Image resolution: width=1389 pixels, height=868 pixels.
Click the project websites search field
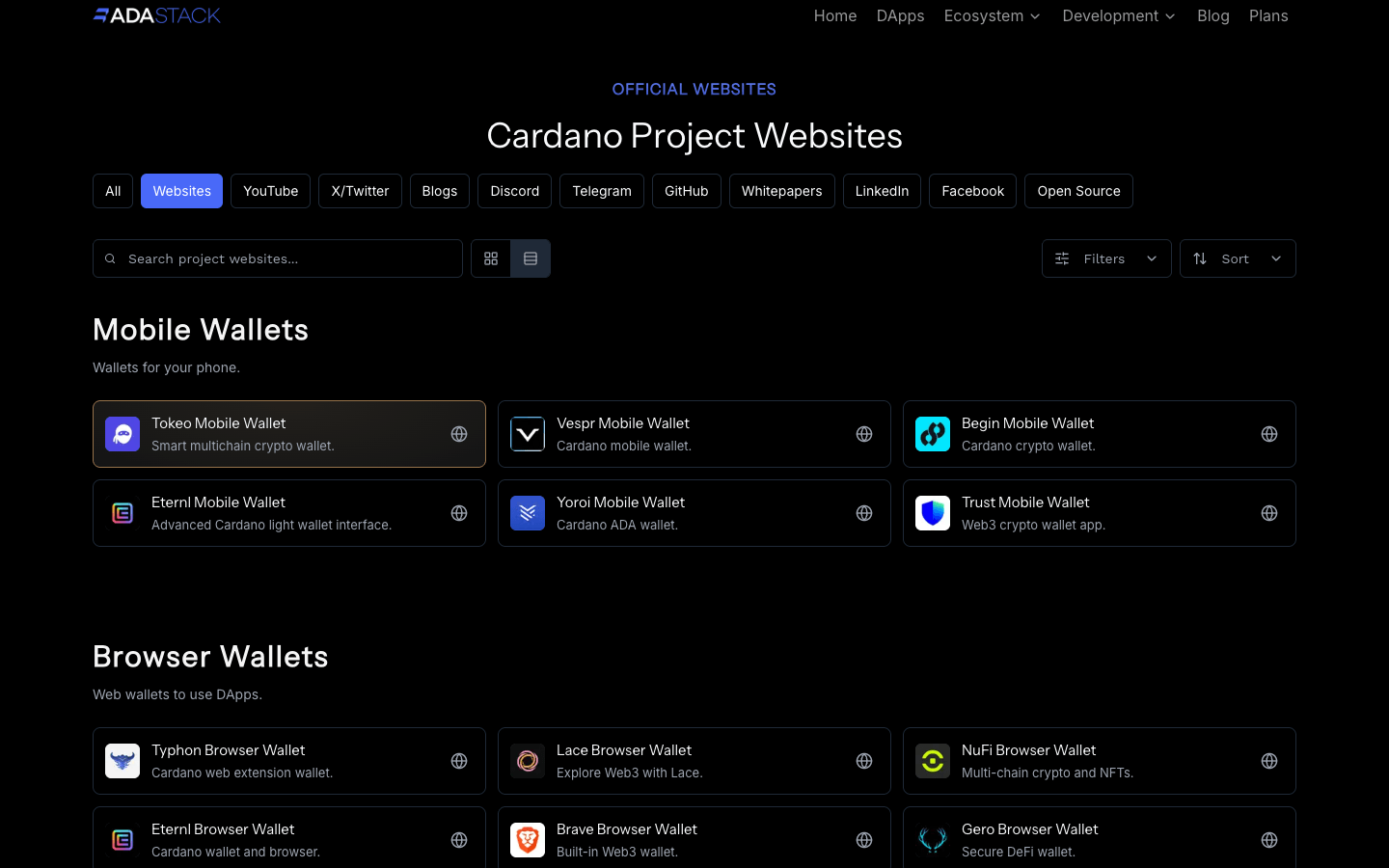pos(278,258)
